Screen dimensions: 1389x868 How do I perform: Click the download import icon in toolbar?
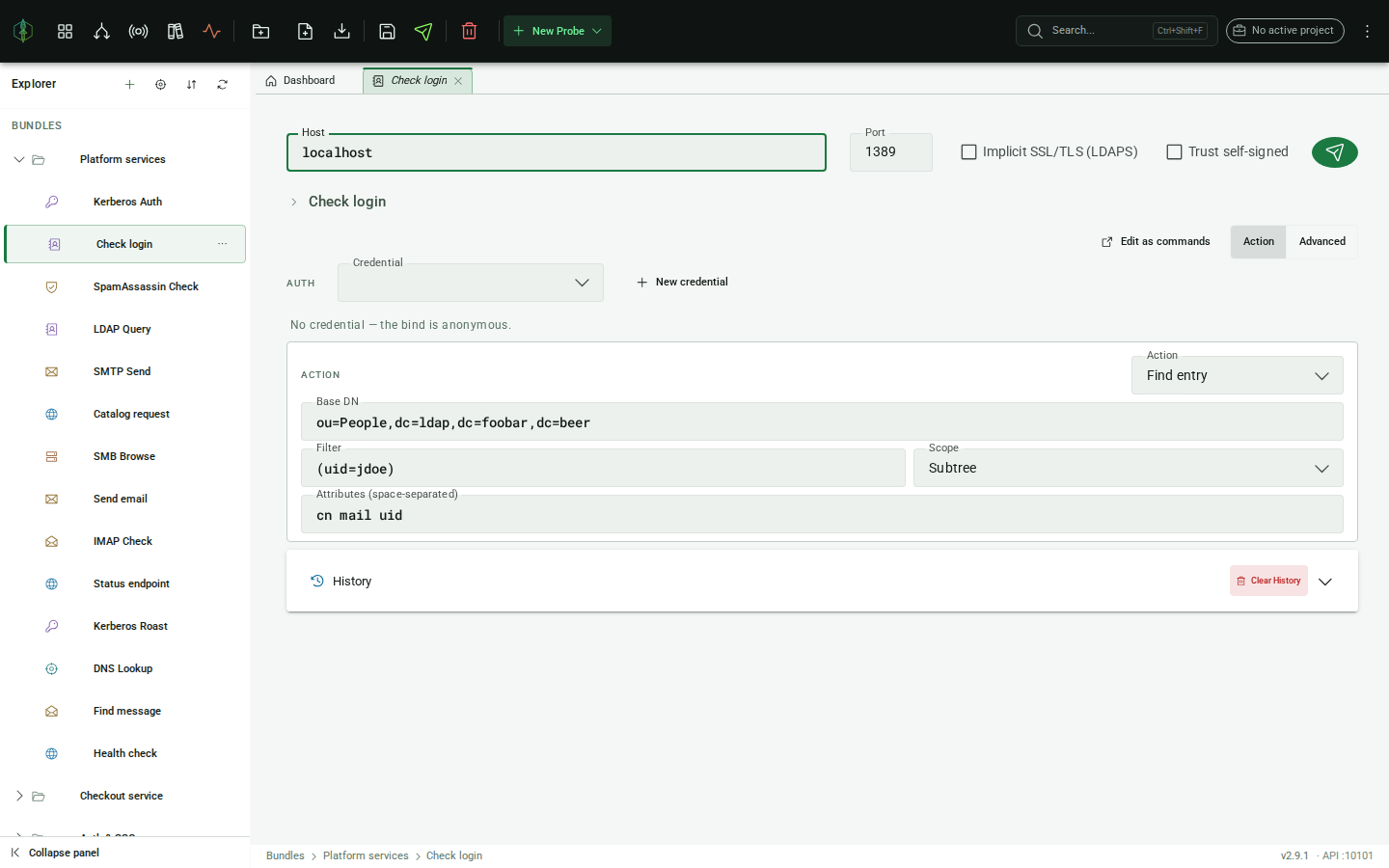341,31
